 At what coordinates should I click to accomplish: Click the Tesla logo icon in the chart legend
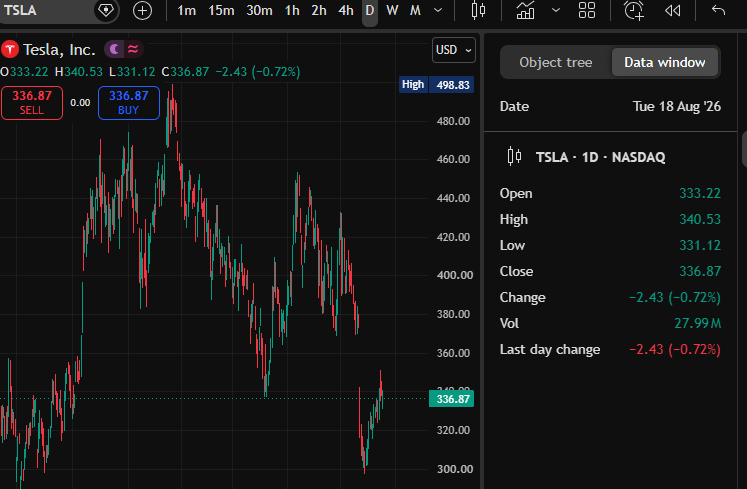10,49
